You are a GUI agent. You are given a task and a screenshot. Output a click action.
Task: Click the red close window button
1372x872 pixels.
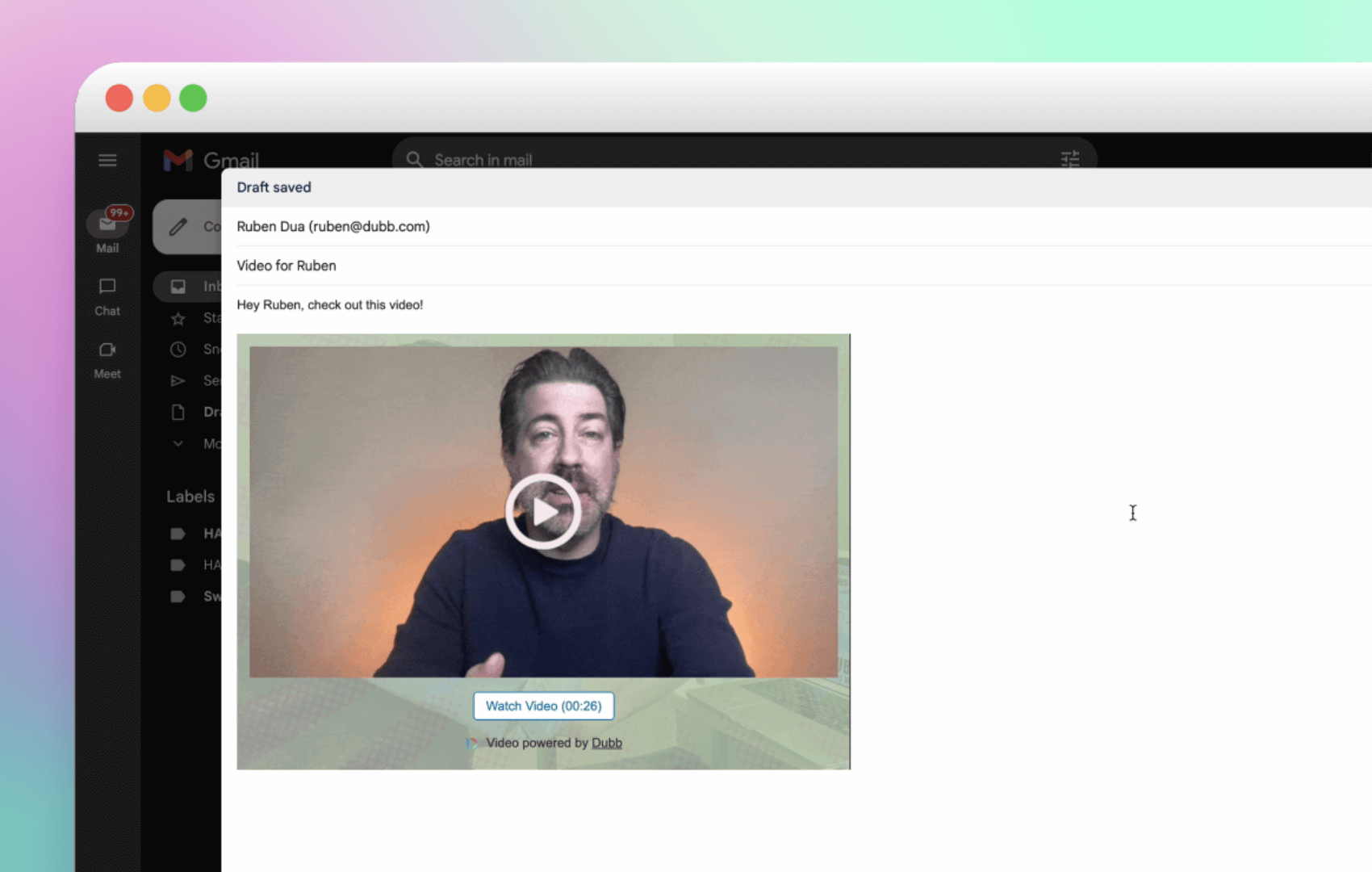[x=119, y=98]
